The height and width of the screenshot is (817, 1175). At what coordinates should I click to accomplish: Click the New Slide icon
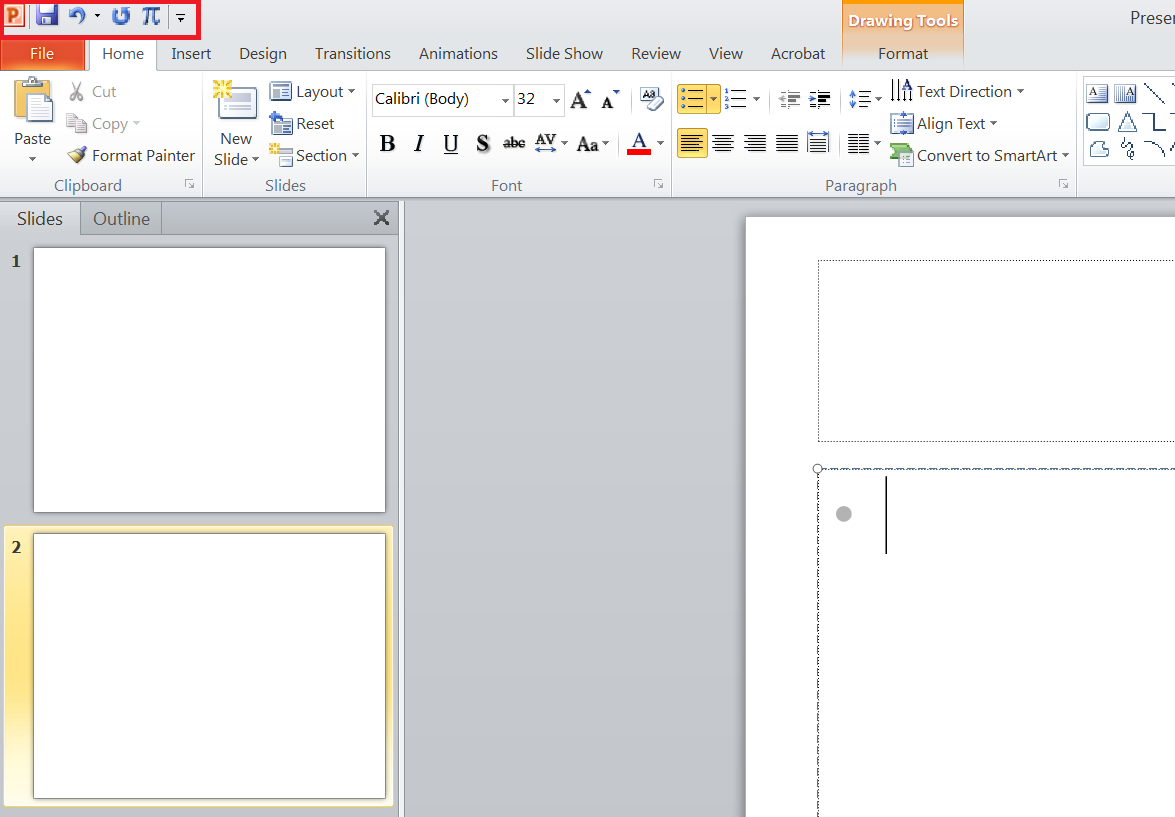(x=235, y=100)
